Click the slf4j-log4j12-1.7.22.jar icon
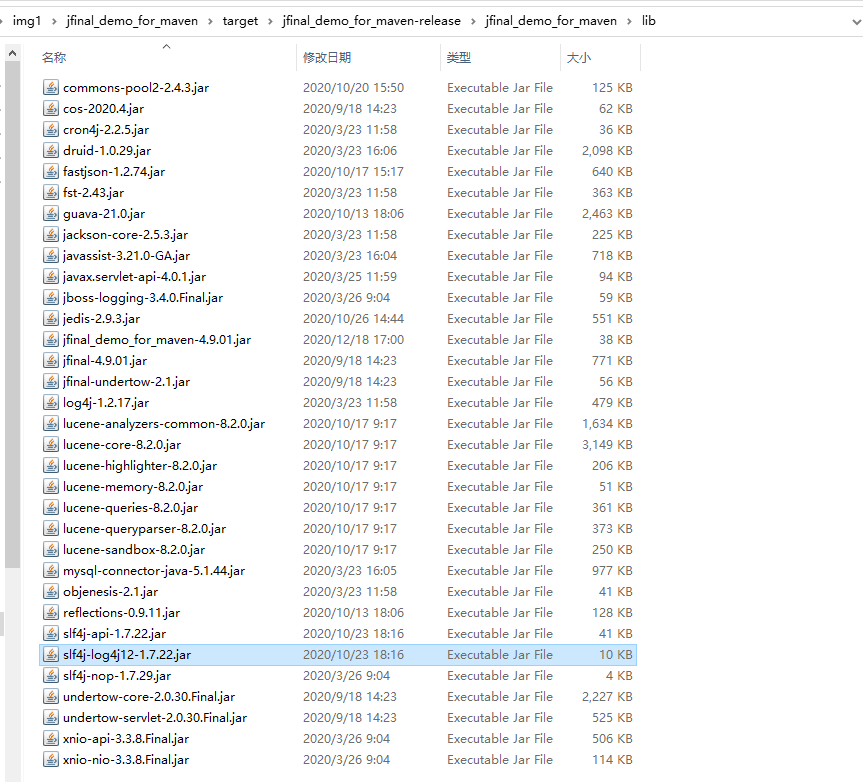 tap(51, 654)
